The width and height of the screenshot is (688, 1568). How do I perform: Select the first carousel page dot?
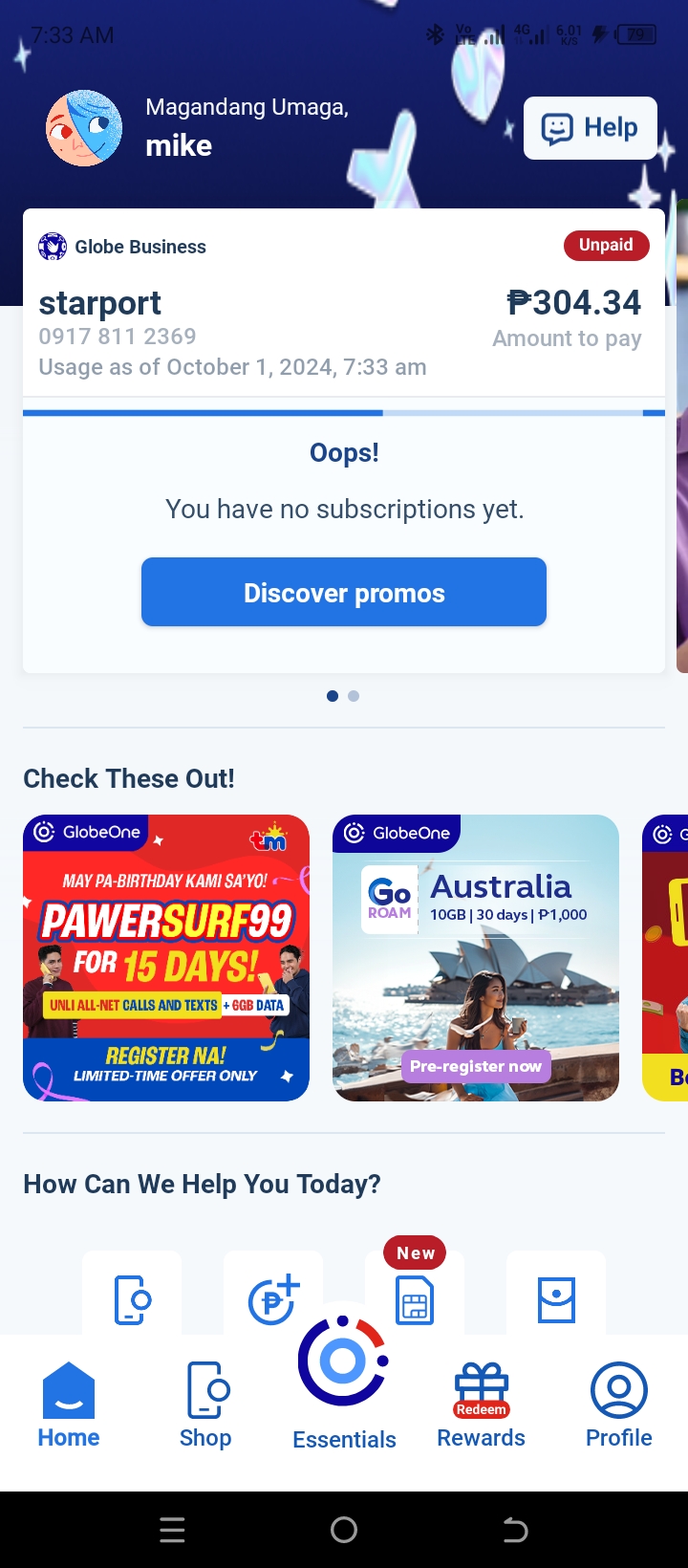point(333,696)
